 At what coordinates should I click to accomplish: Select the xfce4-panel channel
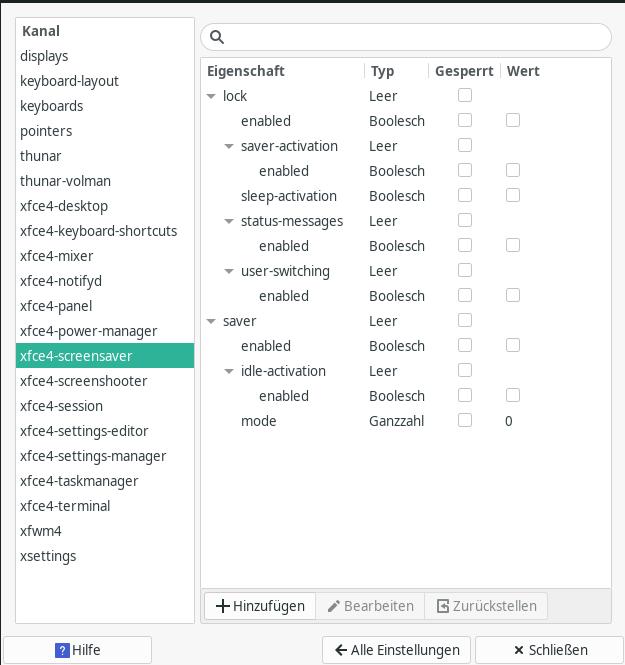[x=105, y=306]
